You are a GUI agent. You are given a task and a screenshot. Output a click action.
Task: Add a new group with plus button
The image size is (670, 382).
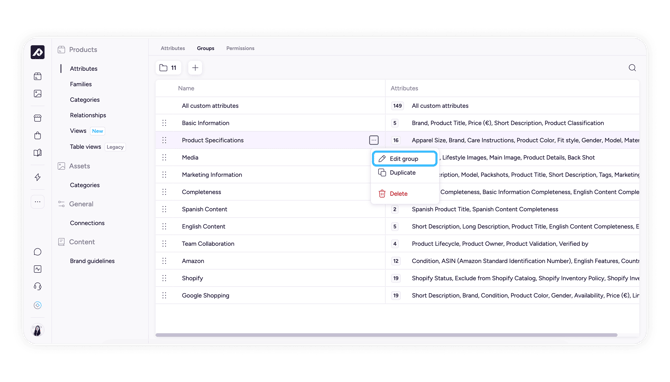195,68
